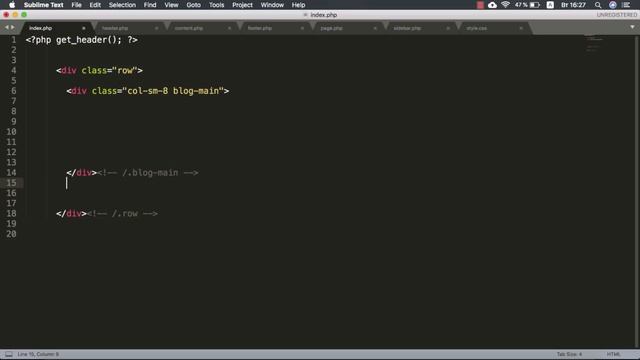
Task: Open the File menu
Action: [x=76, y=5]
